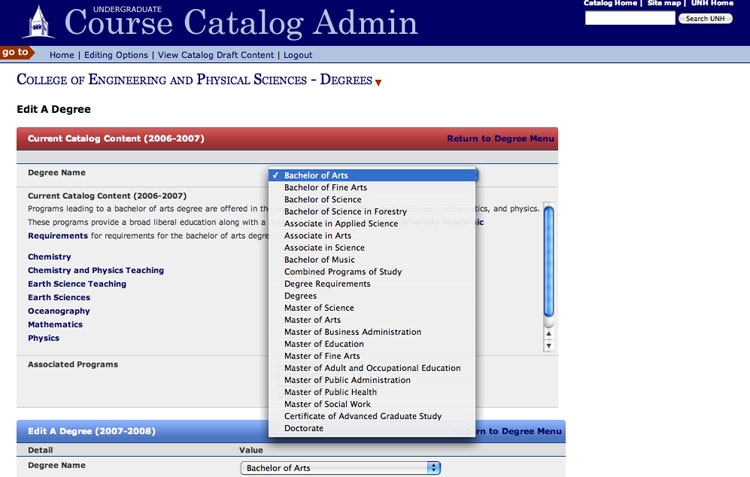The width and height of the screenshot is (750, 477).
Task: Open the Mathematics program link
Action: coord(55,324)
